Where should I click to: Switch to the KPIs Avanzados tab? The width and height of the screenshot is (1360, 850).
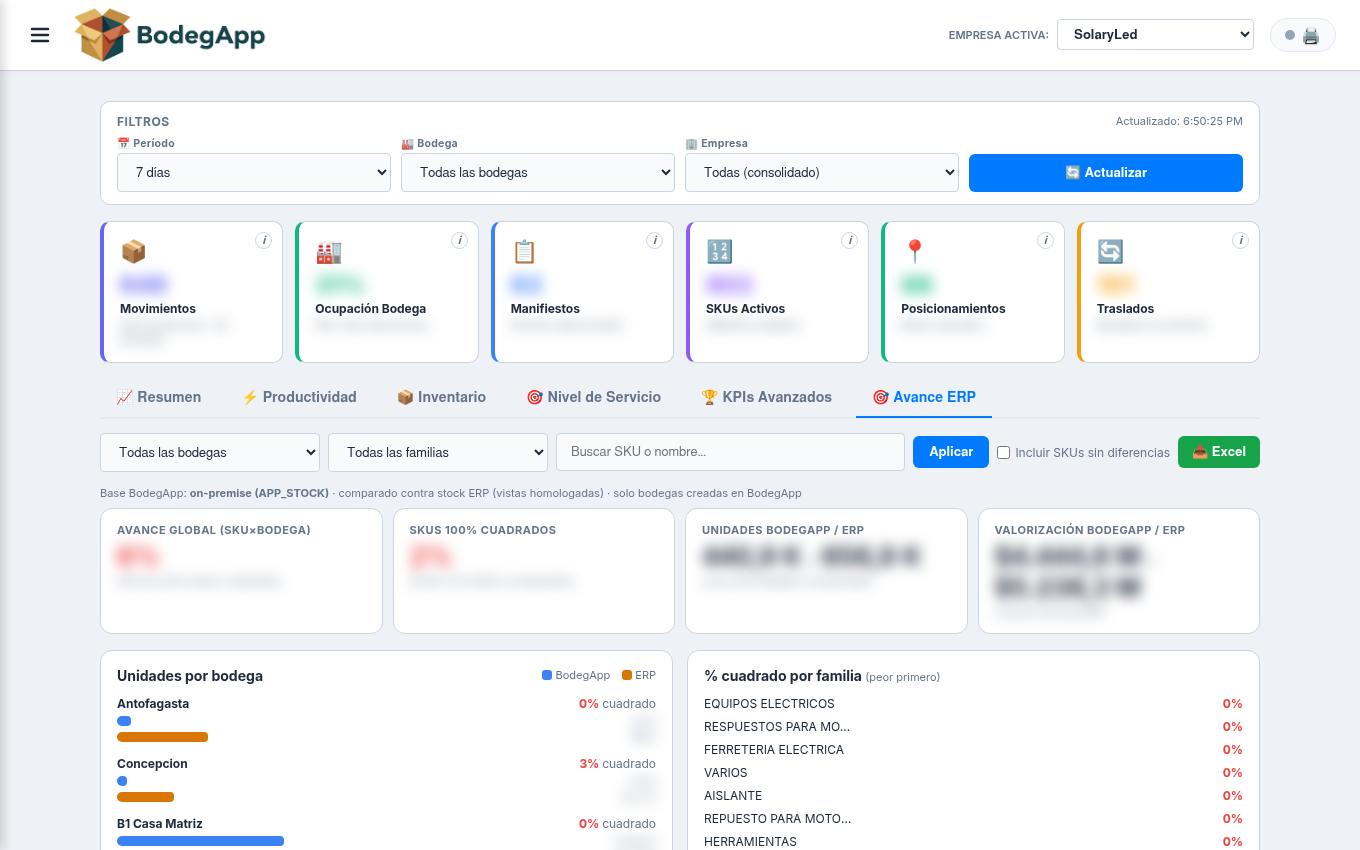[767, 397]
